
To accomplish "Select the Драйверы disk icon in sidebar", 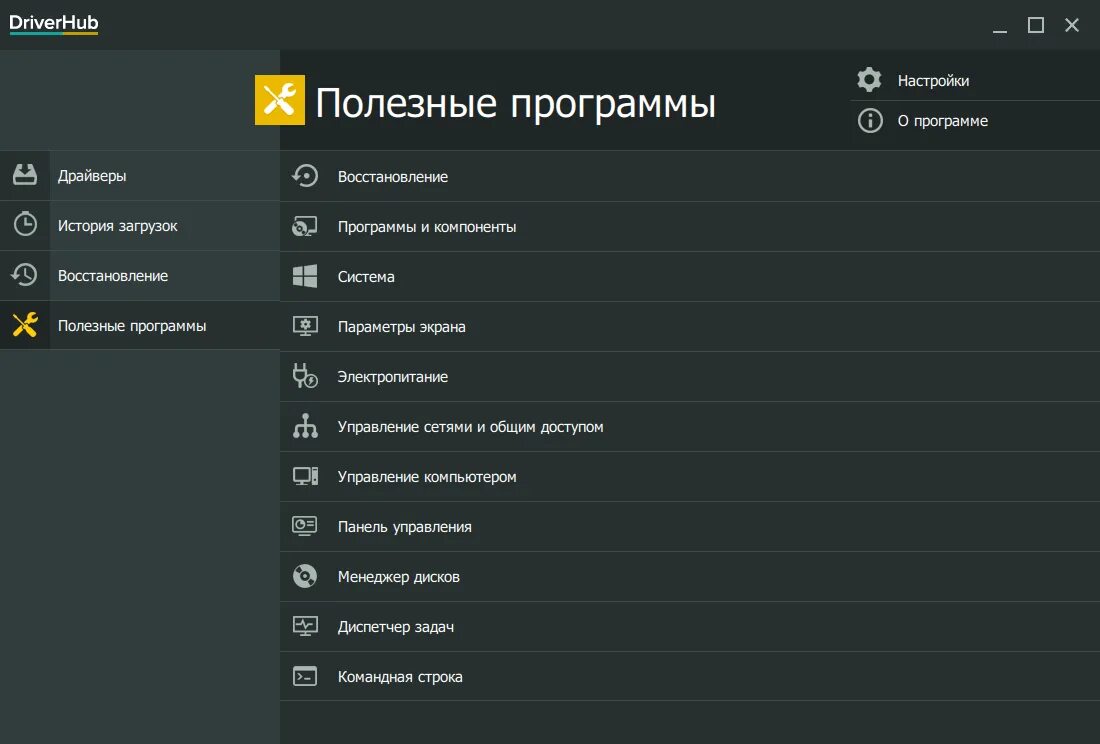I will [25, 175].
